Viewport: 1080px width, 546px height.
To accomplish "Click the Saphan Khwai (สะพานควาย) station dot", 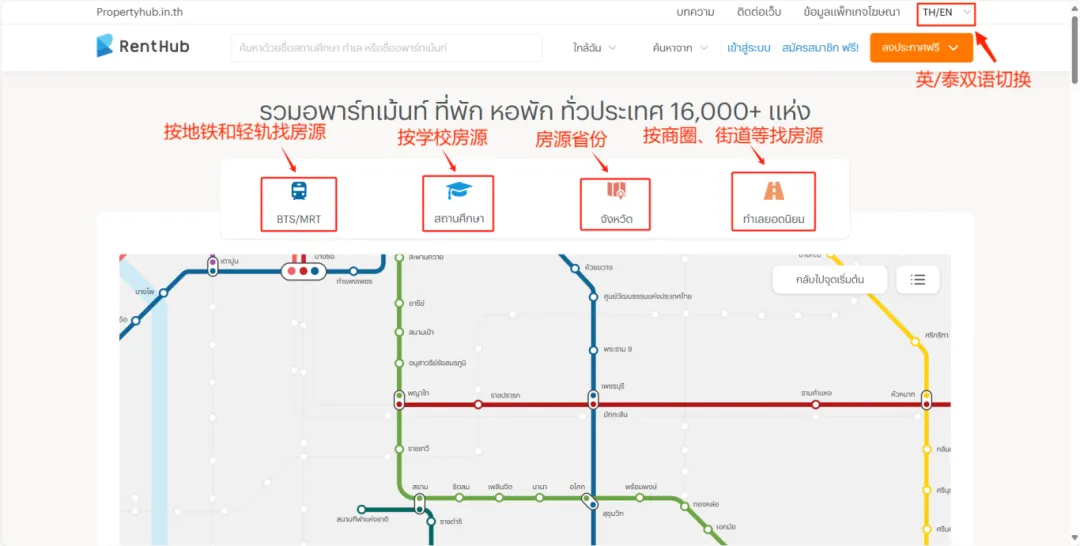I will pos(399,258).
